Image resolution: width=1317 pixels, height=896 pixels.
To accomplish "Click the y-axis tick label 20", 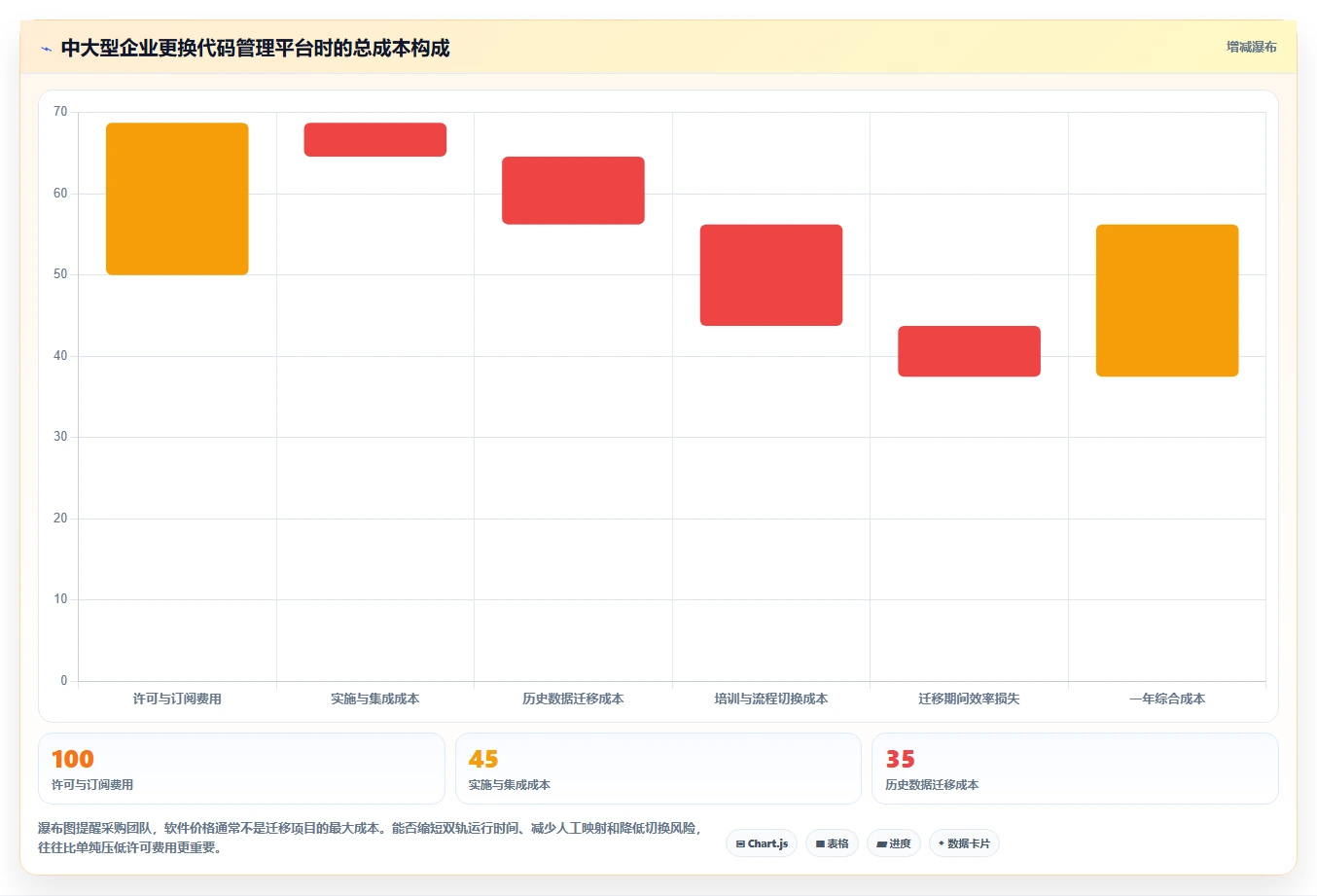I will (x=60, y=519).
